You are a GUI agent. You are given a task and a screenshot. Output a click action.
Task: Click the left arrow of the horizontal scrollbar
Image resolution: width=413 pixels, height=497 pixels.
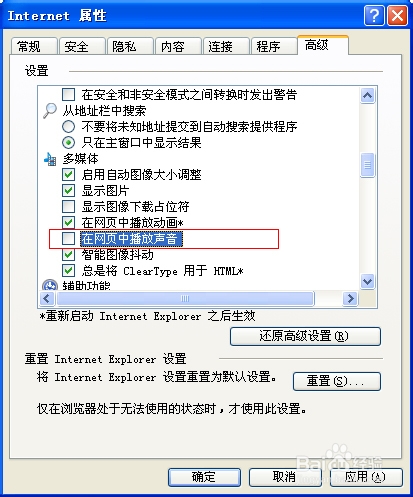point(47,298)
